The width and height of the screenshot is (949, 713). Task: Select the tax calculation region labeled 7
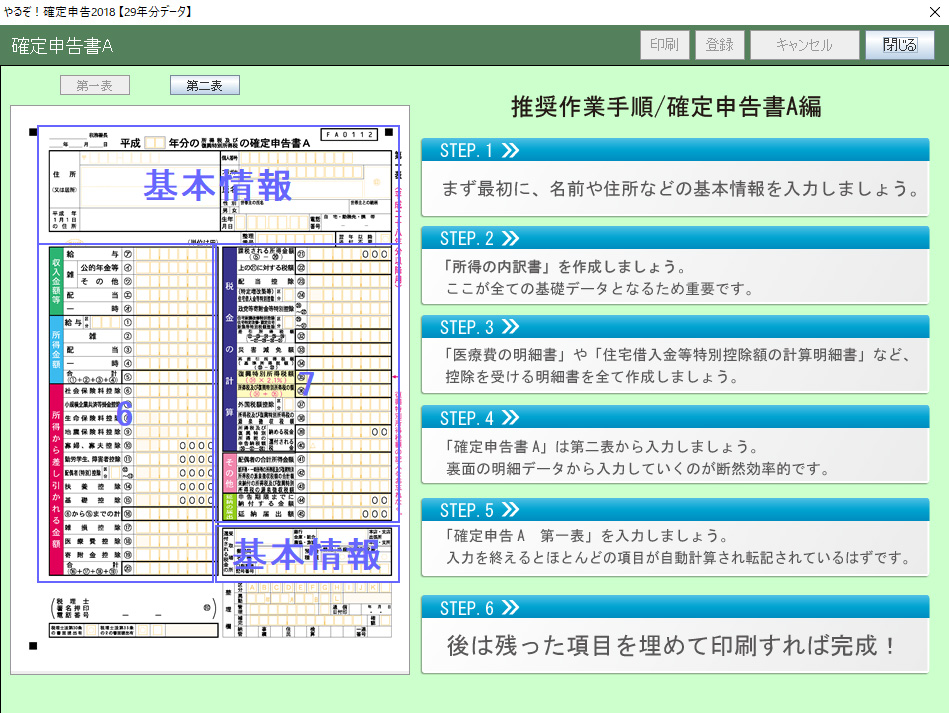[307, 383]
